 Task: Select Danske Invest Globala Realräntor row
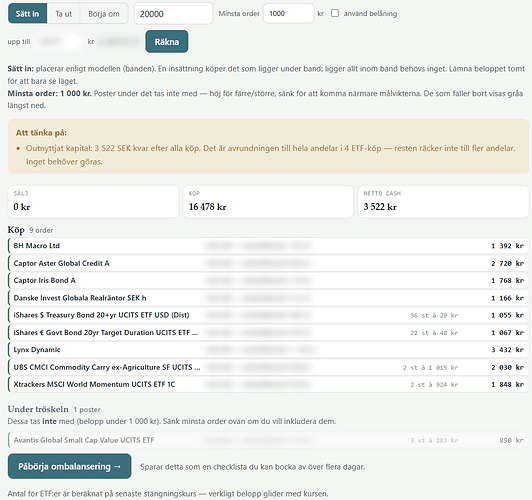coord(268,298)
